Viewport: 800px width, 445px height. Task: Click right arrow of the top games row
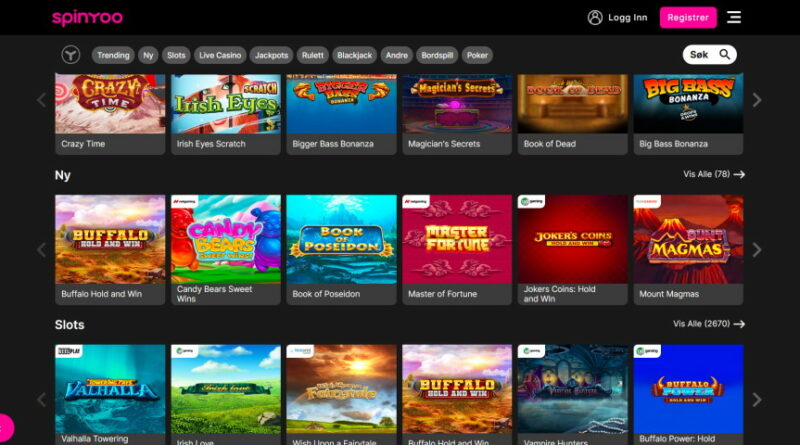coord(757,100)
